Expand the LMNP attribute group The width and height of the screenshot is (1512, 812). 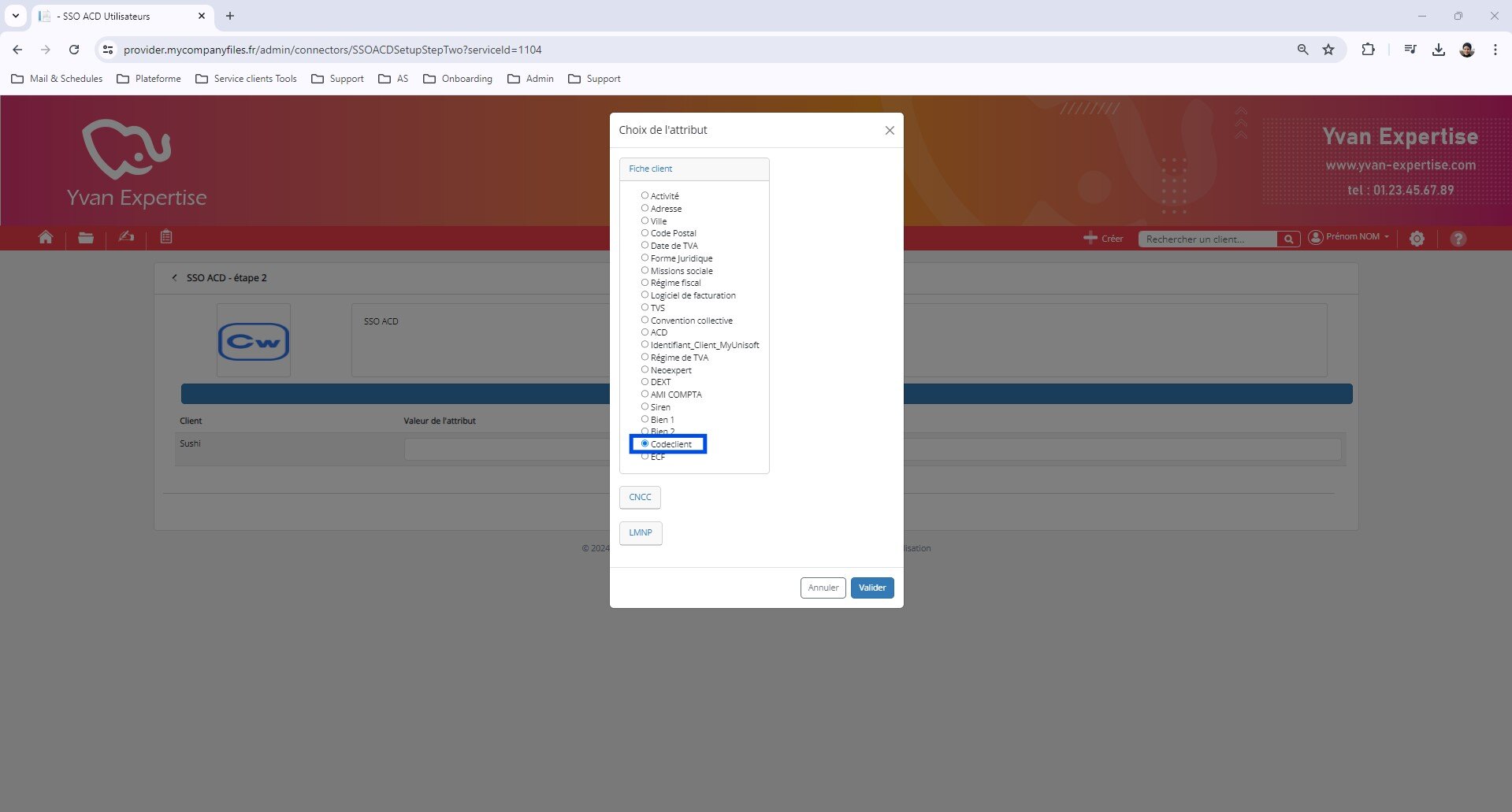click(x=640, y=533)
